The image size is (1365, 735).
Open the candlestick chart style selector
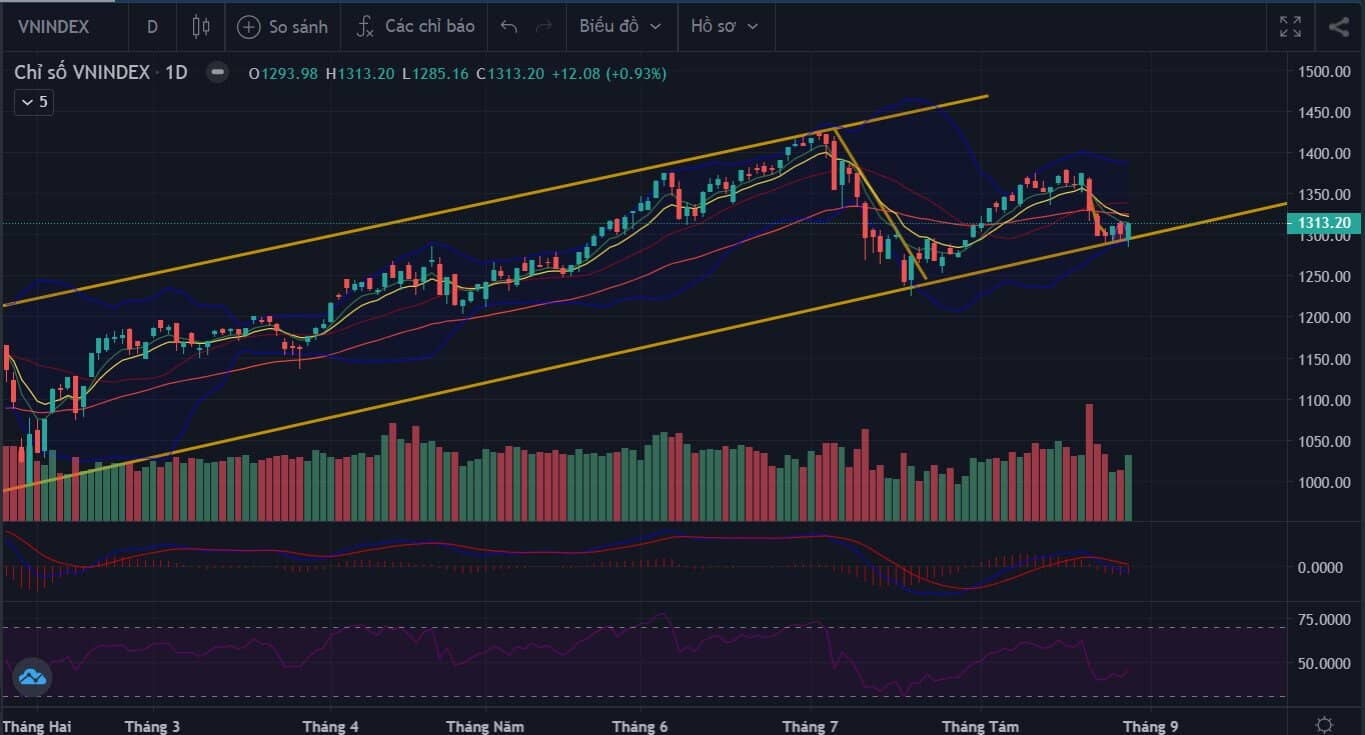[x=201, y=26]
